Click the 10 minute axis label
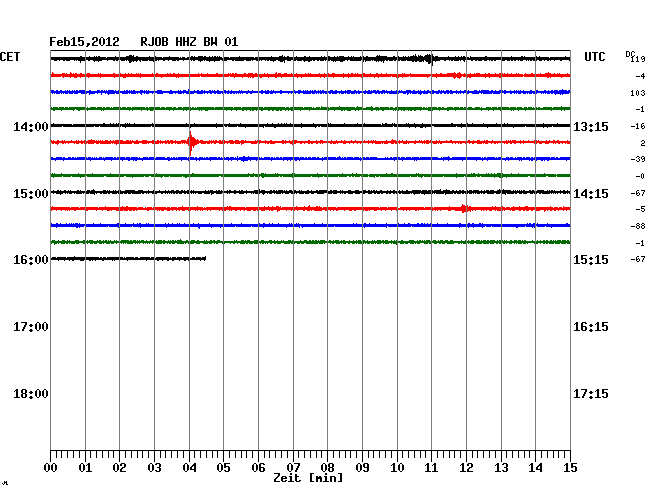 397,468
